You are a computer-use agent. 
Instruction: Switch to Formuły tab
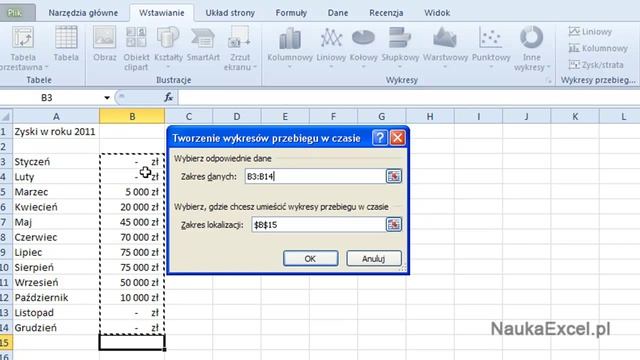pyautogui.click(x=291, y=13)
